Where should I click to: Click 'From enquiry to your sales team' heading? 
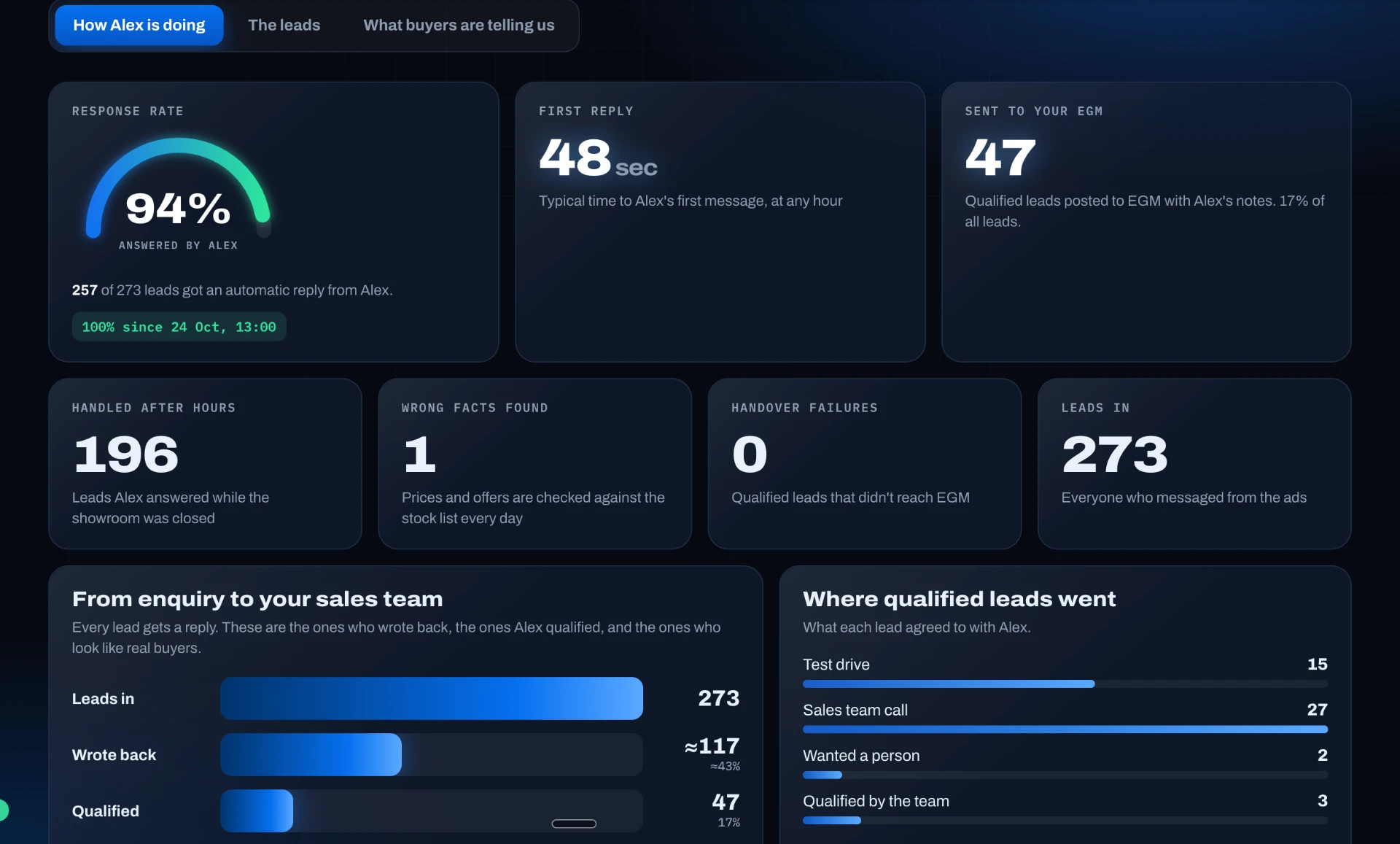pyautogui.click(x=257, y=599)
